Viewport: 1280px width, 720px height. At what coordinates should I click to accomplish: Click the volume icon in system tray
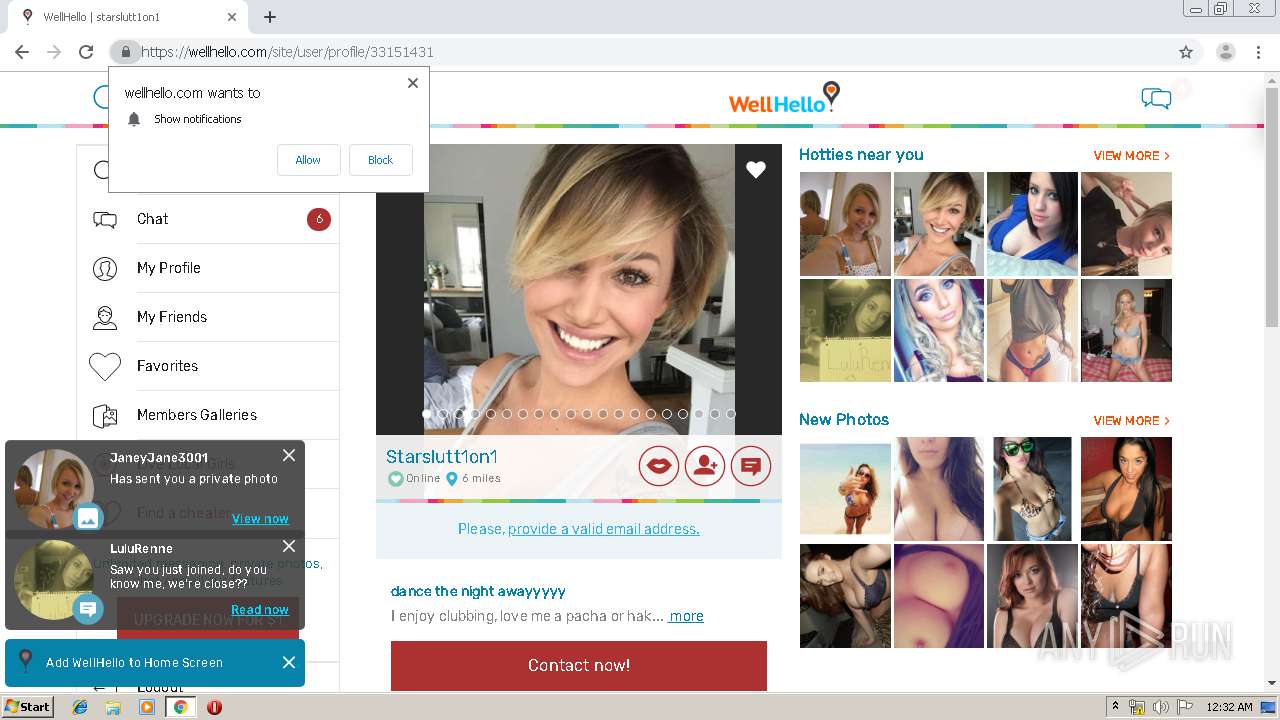pyautogui.click(x=1160, y=707)
